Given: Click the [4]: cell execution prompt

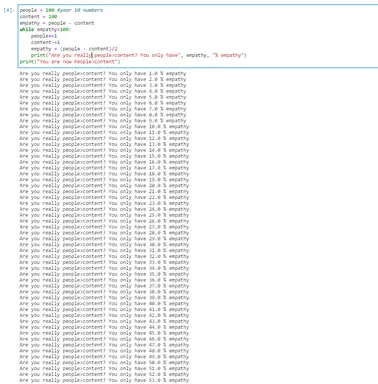Looking at the screenshot, I should point(9,10).
